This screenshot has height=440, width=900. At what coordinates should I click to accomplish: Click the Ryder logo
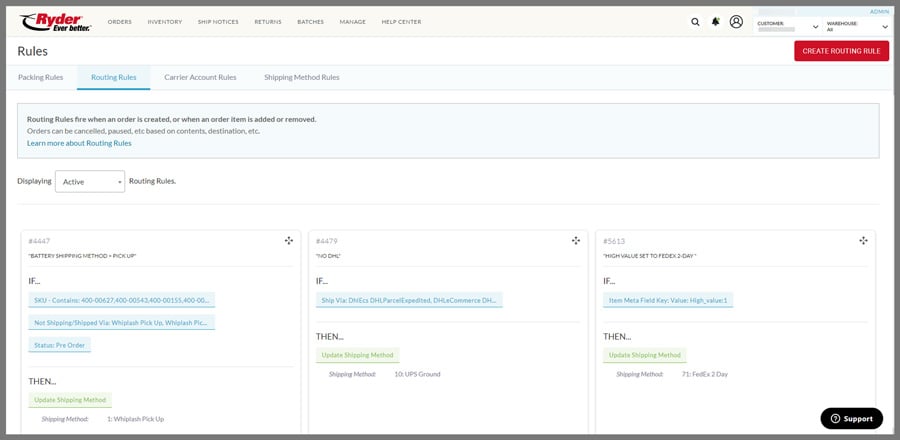[54, 21]
